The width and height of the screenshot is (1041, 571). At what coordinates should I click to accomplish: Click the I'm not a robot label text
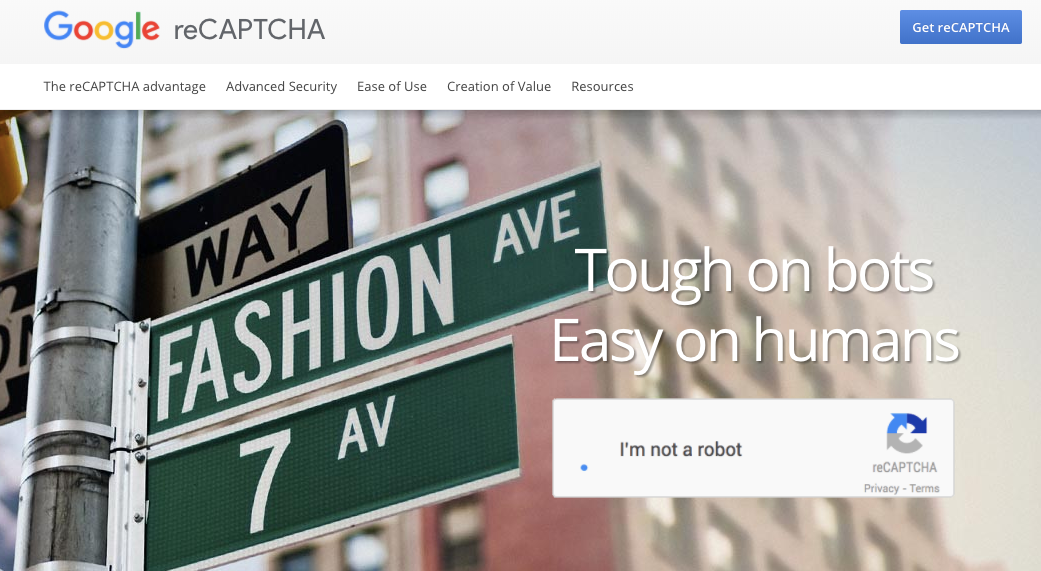coord(681,449)
